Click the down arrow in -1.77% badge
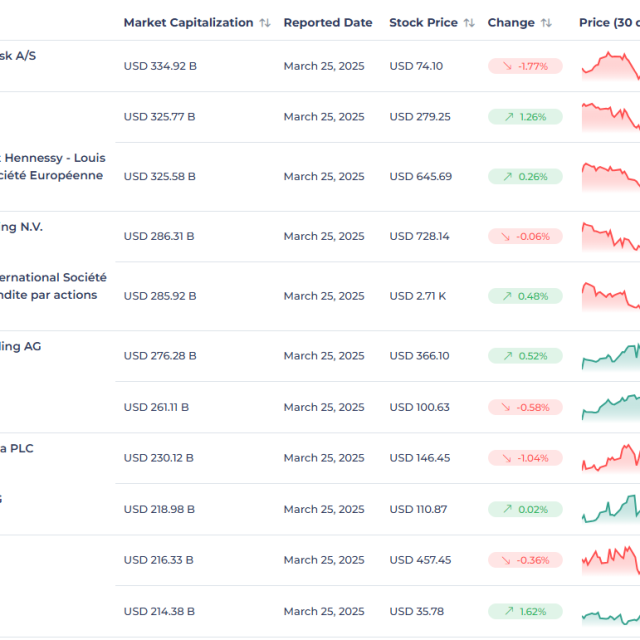Viewport: 640px width, 640px height. [x=507, y=66]
